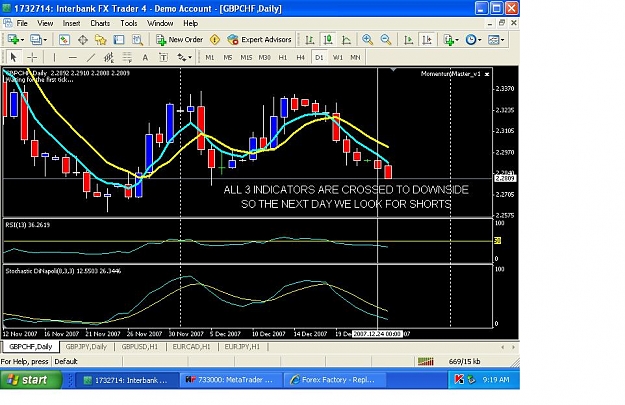Open the File menu
Screen dimensions: 625x405
(22, 23)
